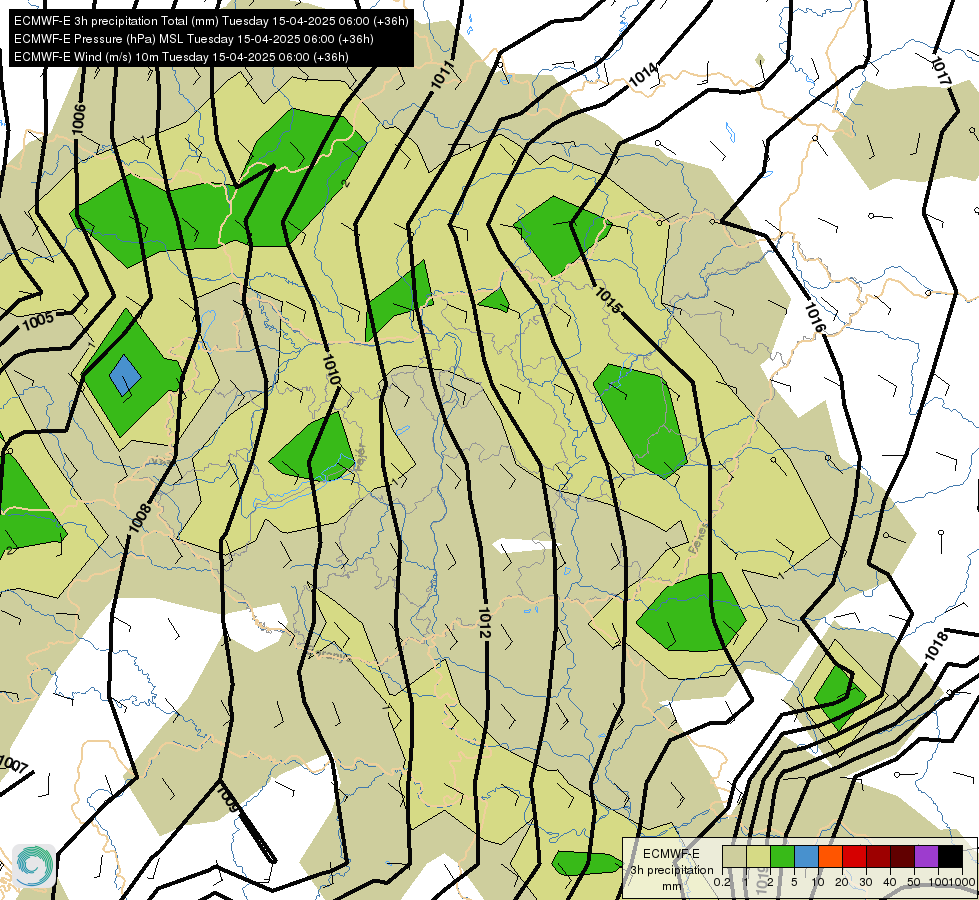The width and height of the screenshot is (979, 900).
Task: Select the khaki 0.2–1 mm legend swatch
Action: (734, 856)
